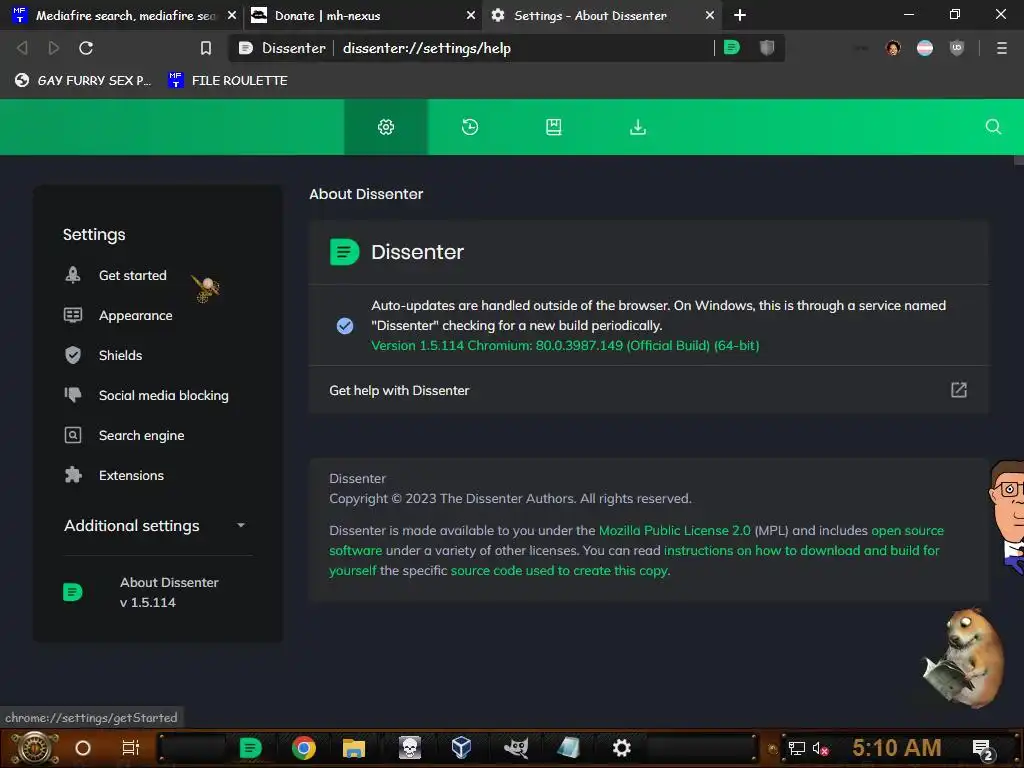
Task: Open the Settings gear tab in green toolbar
Action: tap(386, 127)
